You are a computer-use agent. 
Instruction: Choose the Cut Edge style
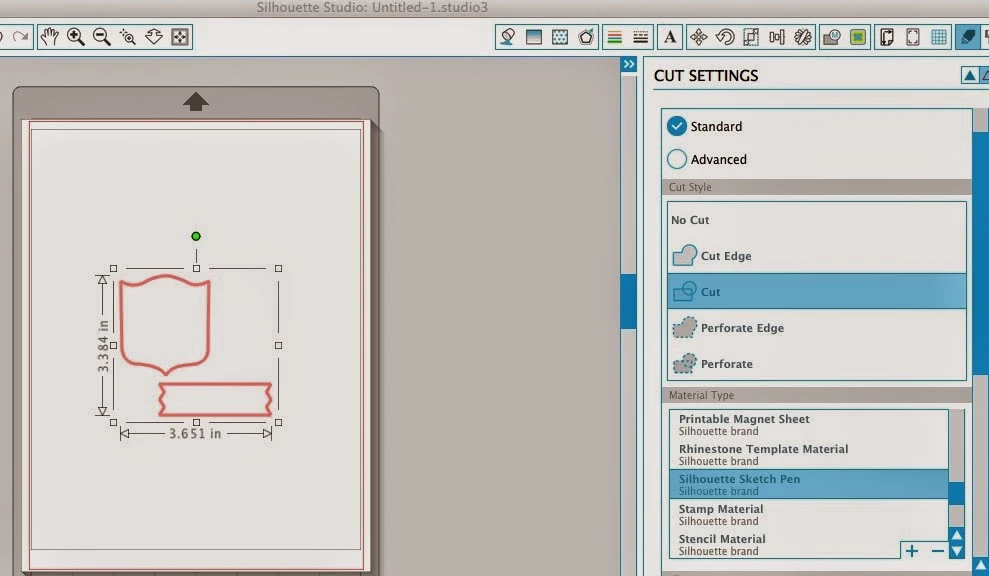pyautogui.click(x=817, y=256)
